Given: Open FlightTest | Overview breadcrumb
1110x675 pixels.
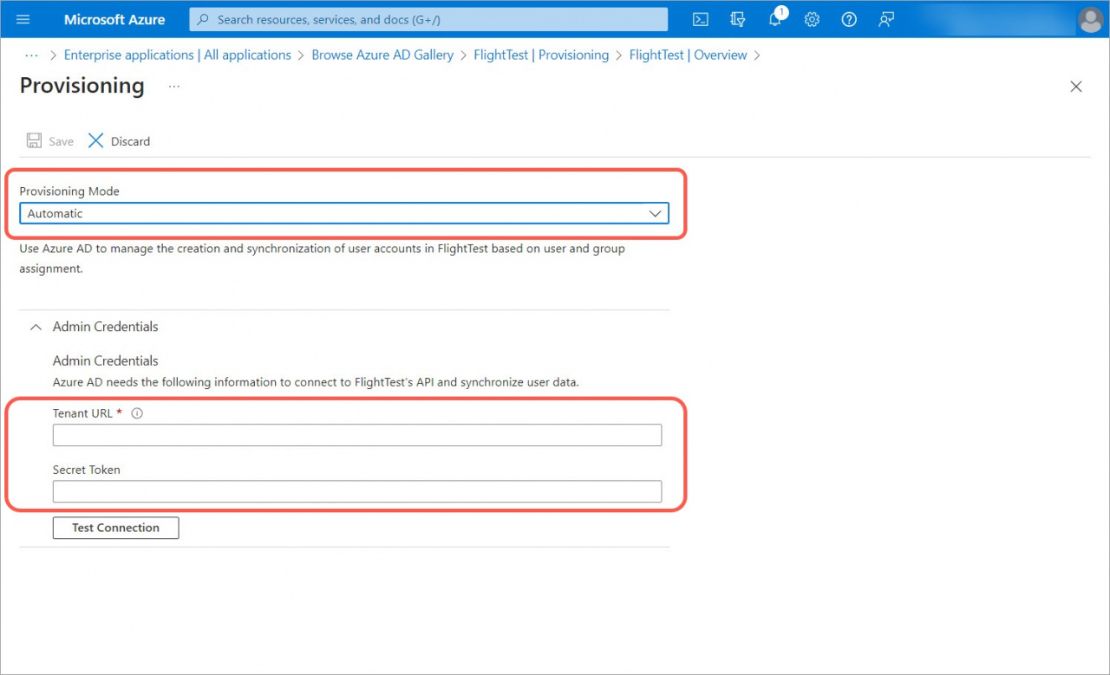Looking at the screenshot, I should (688, 55).
